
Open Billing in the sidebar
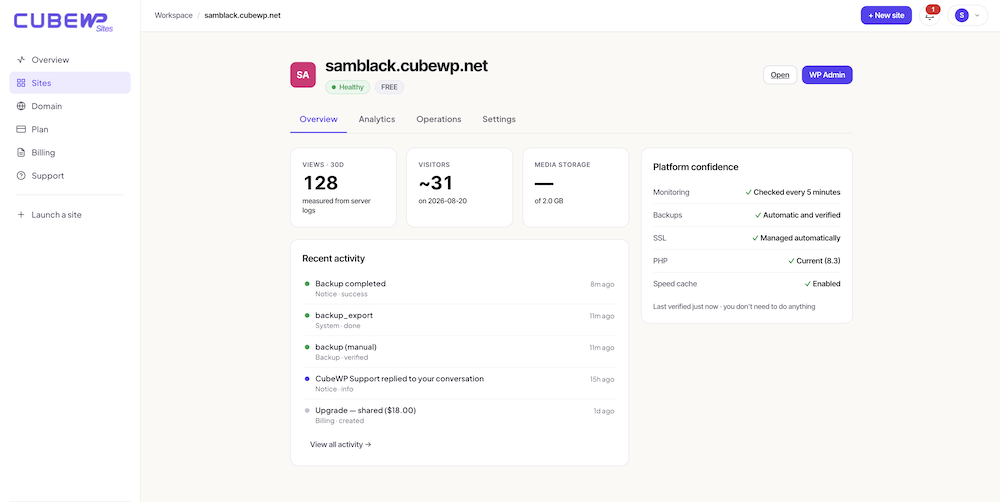click(x=70, y=152)
